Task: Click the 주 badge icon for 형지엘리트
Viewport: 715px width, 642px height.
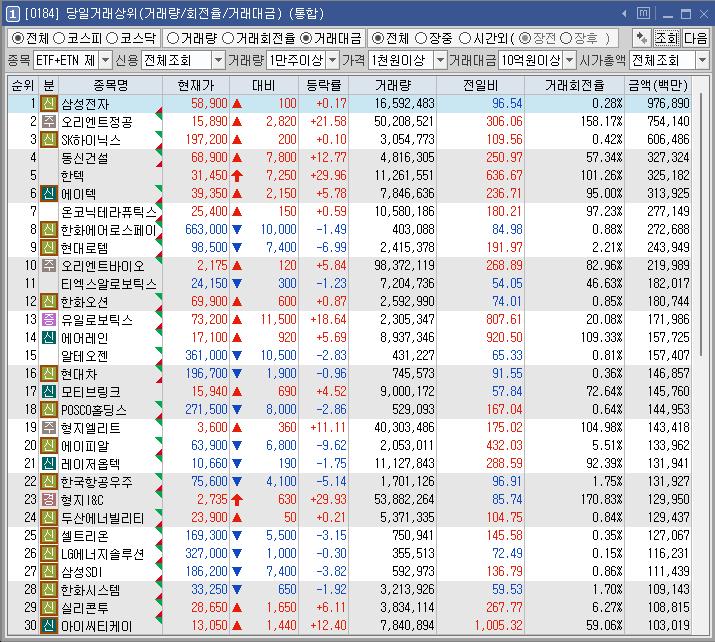Action: (48, 427)
